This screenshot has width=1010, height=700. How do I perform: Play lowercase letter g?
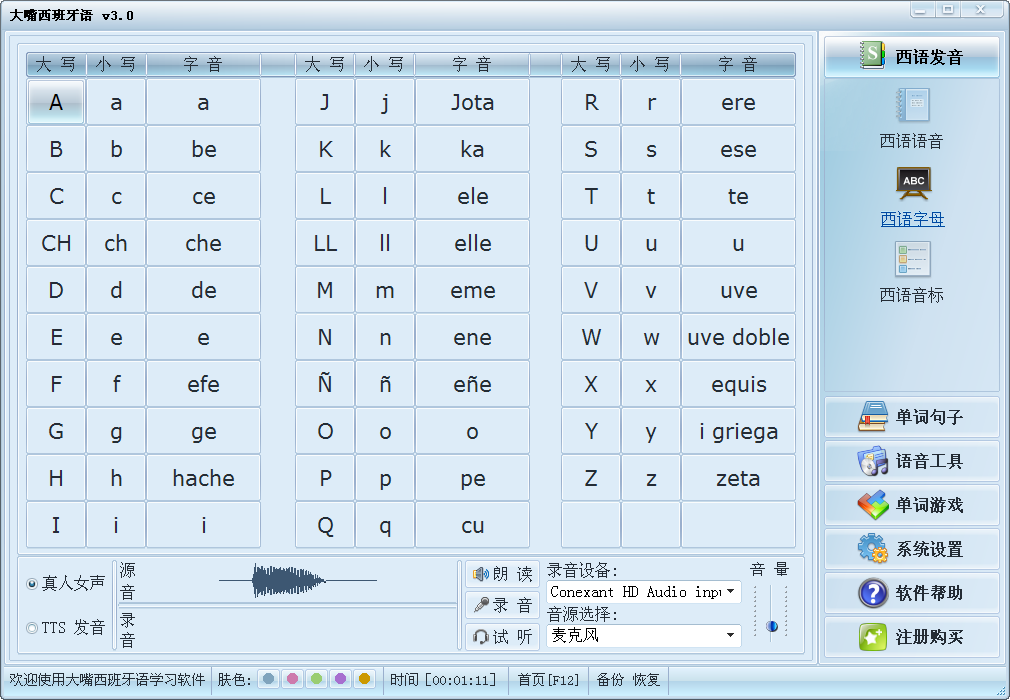point(116,431)
